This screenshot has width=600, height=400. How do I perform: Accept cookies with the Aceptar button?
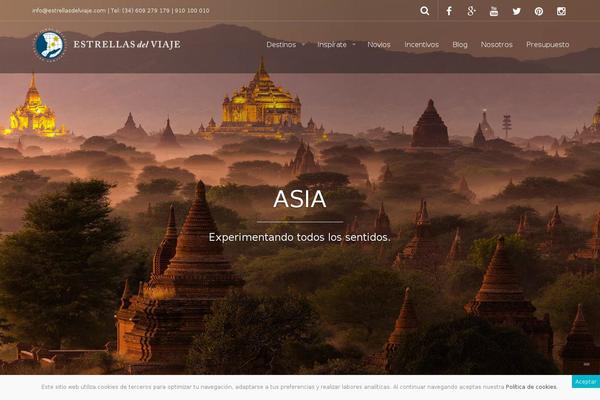pyautogui.click(x=586, y=382)
